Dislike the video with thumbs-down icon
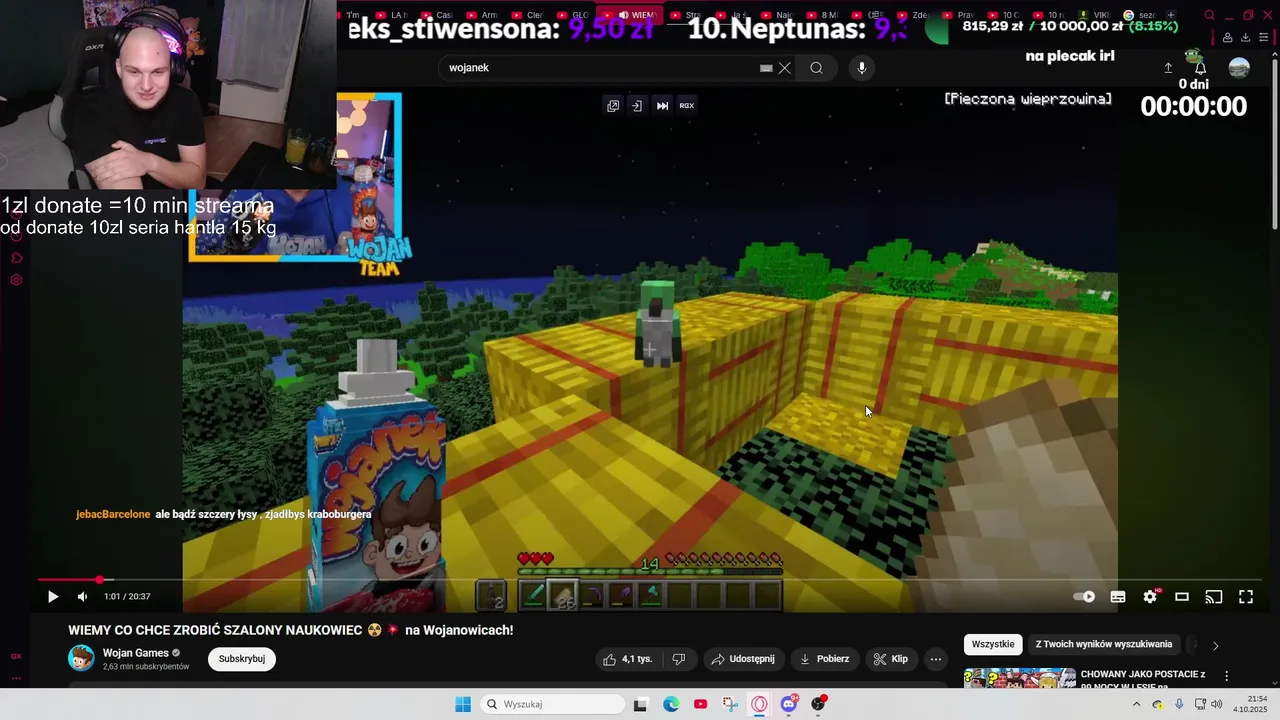This screenshot has height=720, width=1280. pos(679,659)
